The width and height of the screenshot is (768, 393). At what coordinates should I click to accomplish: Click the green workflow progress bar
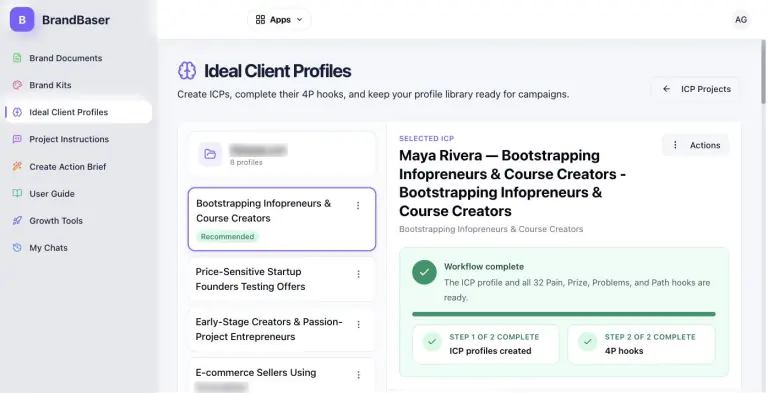click(564, 314)
